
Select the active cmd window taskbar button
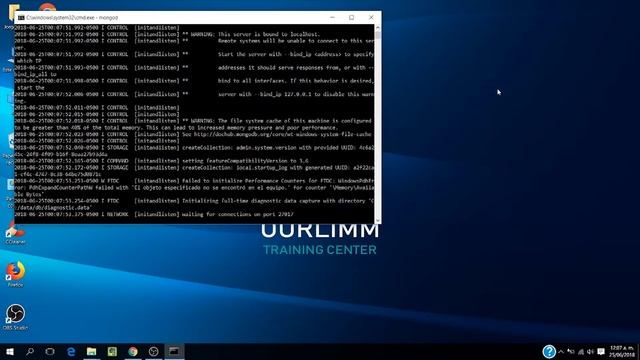coord(174,351)
